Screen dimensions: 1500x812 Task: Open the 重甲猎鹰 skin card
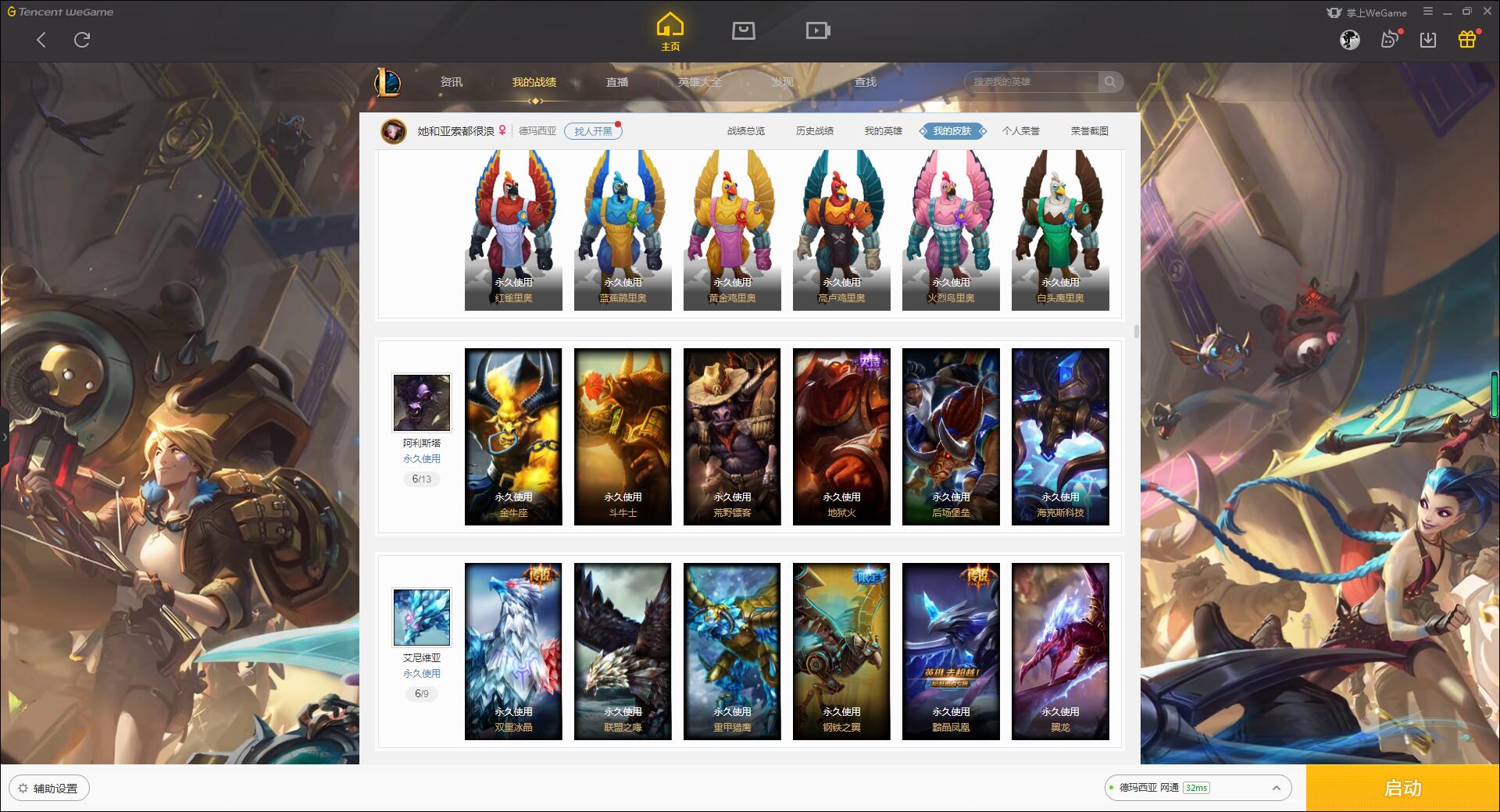tap(732, 651)
